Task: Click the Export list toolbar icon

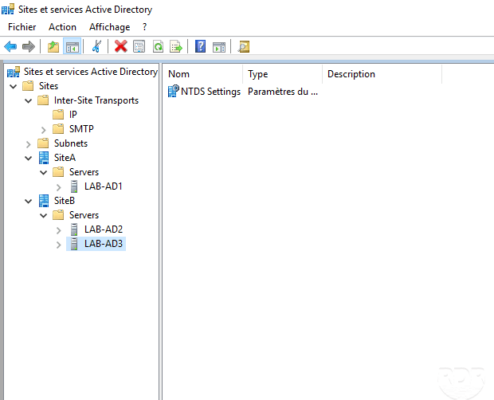Action: (x=176, y=47)
